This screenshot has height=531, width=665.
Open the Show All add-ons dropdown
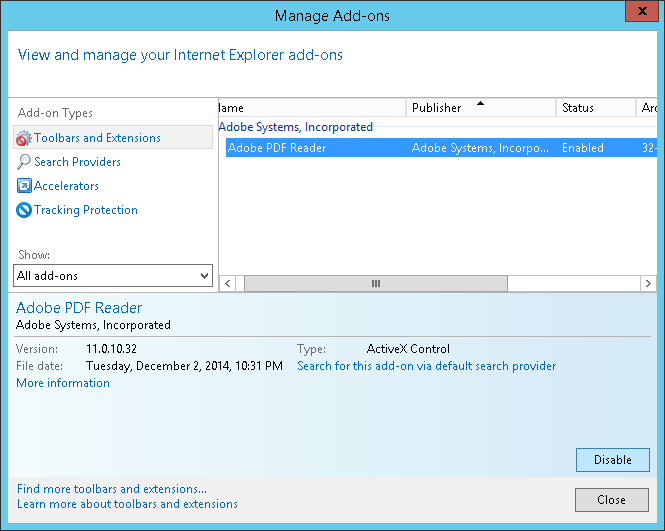(113, 276)
